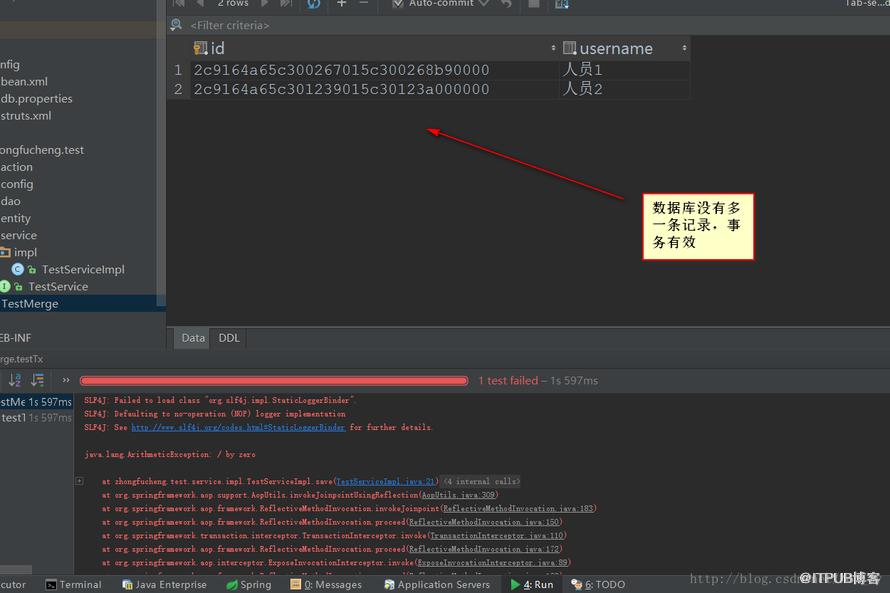Viewport: 890px width, 593px height.
Task: Reload the table data with refresh icon
Action: pyautogui.click(x=314, y=4)
